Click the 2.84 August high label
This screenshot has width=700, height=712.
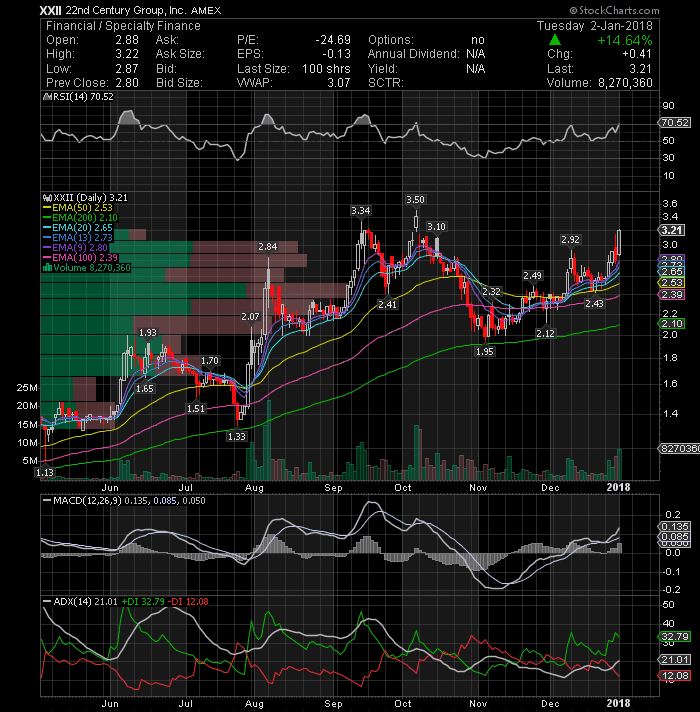coord(267,247)
